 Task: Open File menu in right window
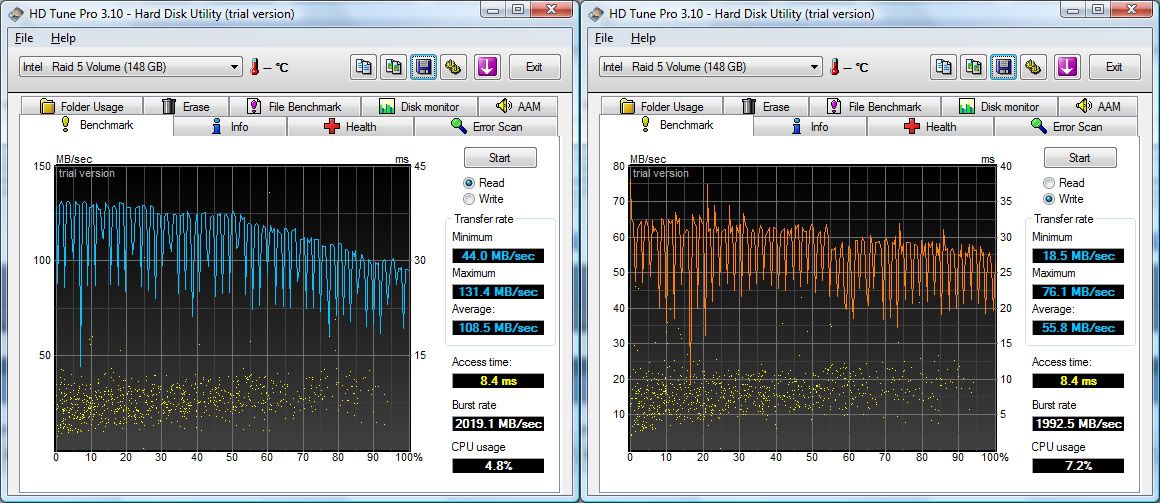pyautogui.click(x=604, y=38)
